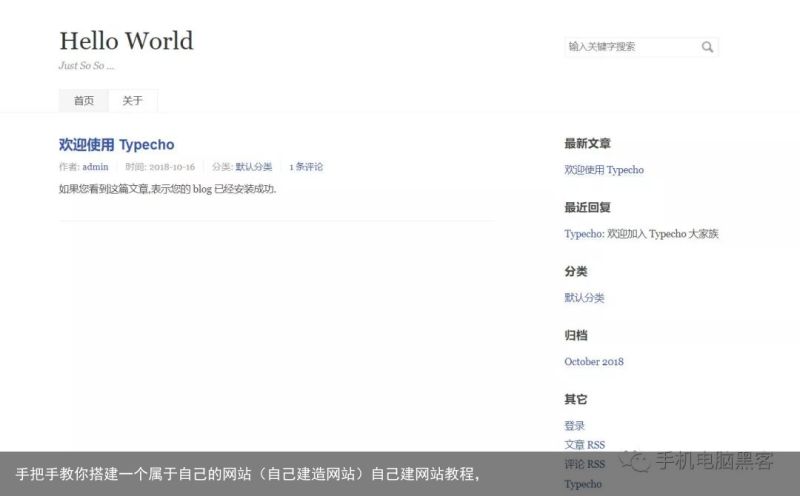800x496 pixels.
Task: Open the 默认分类 link in post meta
Action: 254,167
